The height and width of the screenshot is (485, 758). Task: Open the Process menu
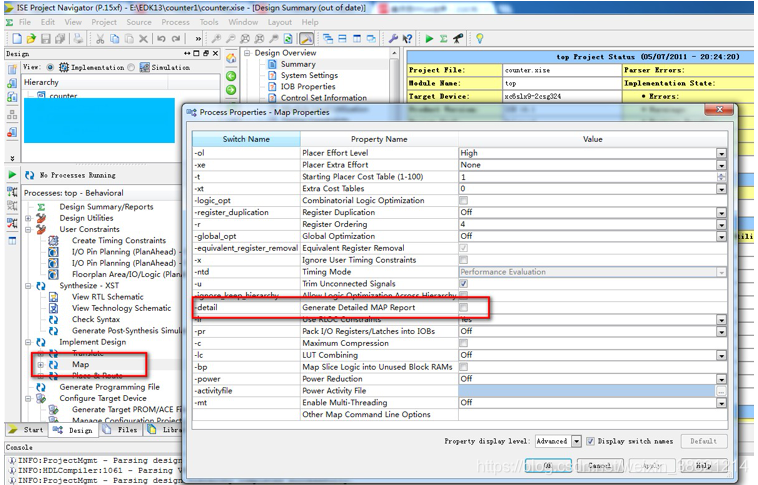(x=175, y=22)
